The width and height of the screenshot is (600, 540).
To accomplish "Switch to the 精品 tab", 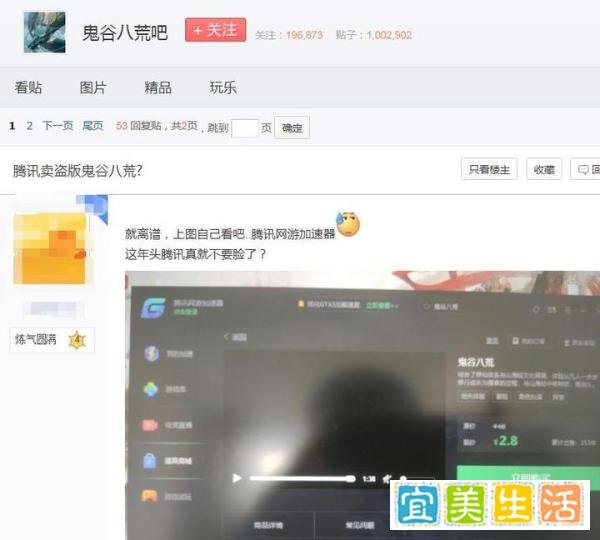I will [158, 88].
